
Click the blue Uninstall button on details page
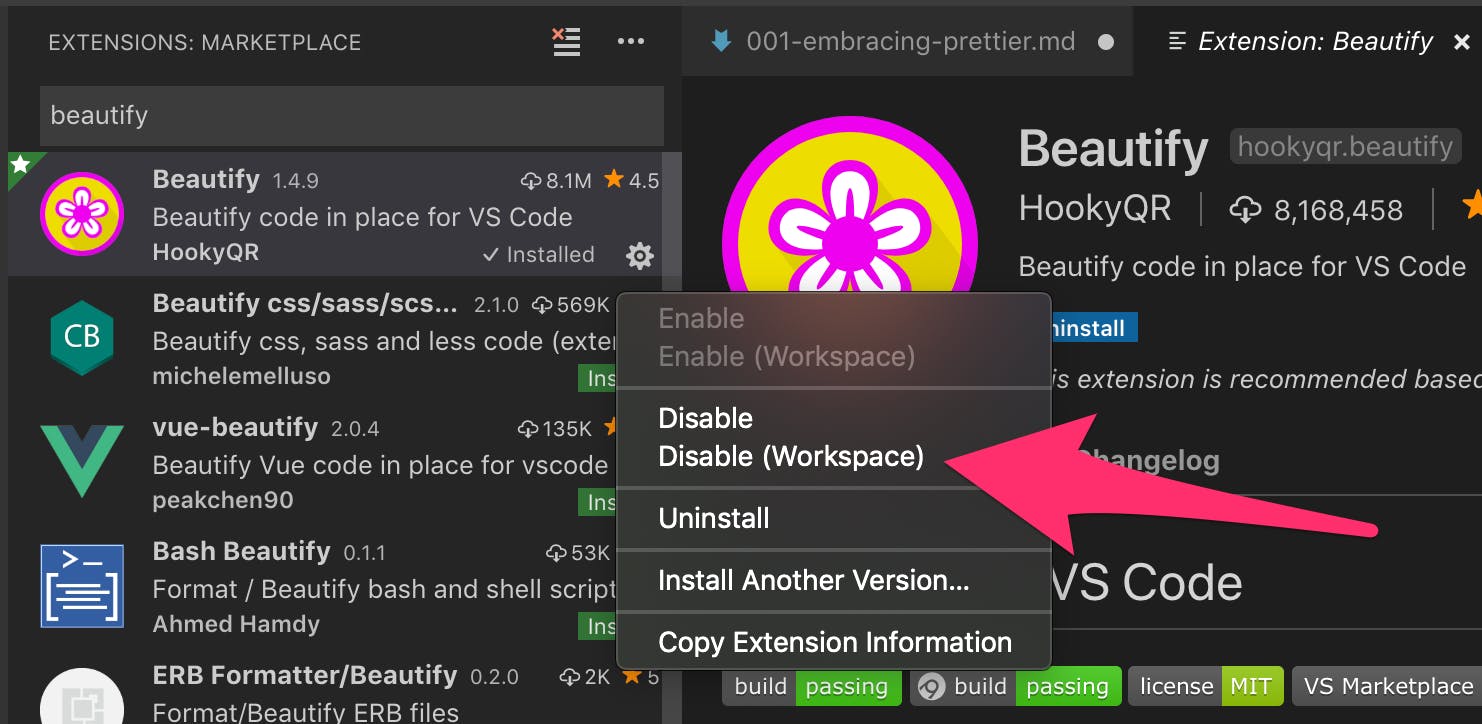1093,328
